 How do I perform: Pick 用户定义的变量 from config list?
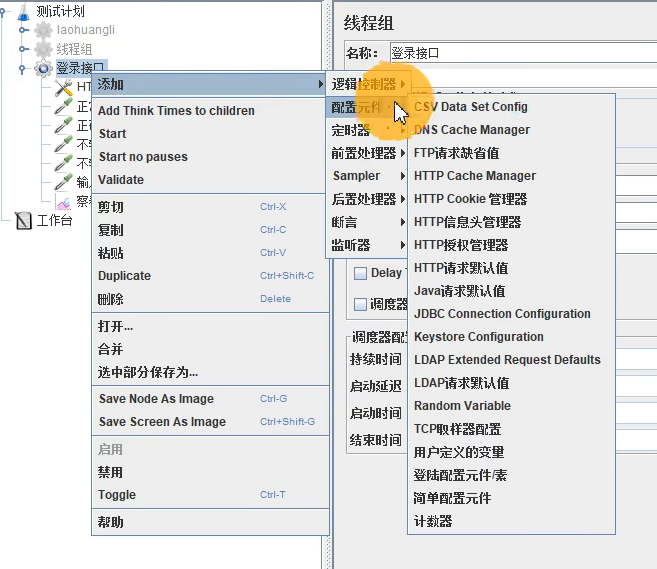[x=459, y=452]
